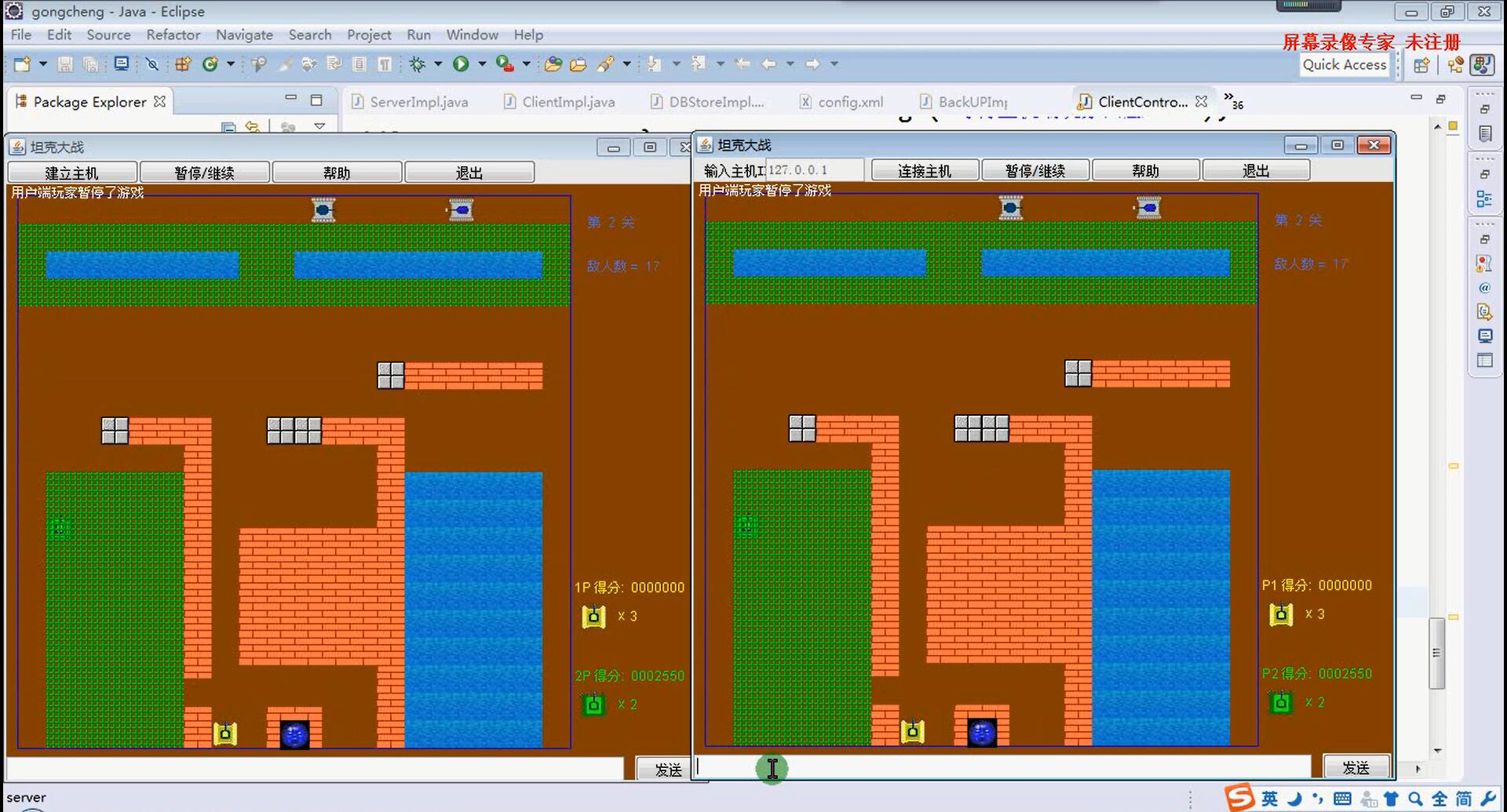The height and width of the screenshot is (812, 1507).
Task: Click Collapse All in Package Explorer
Action: (228, 126)
